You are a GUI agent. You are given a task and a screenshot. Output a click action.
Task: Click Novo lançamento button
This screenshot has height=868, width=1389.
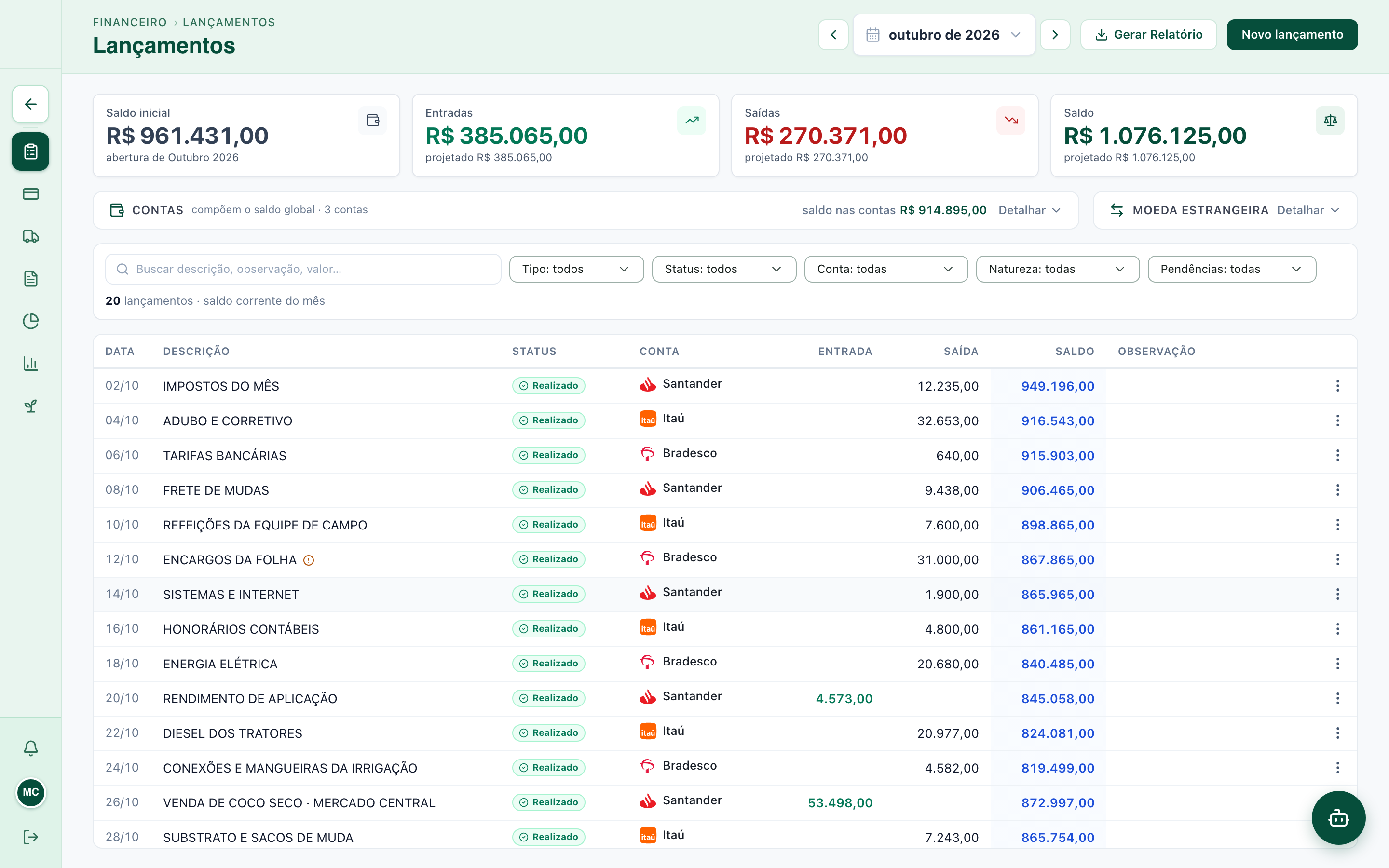[1292, 34]
